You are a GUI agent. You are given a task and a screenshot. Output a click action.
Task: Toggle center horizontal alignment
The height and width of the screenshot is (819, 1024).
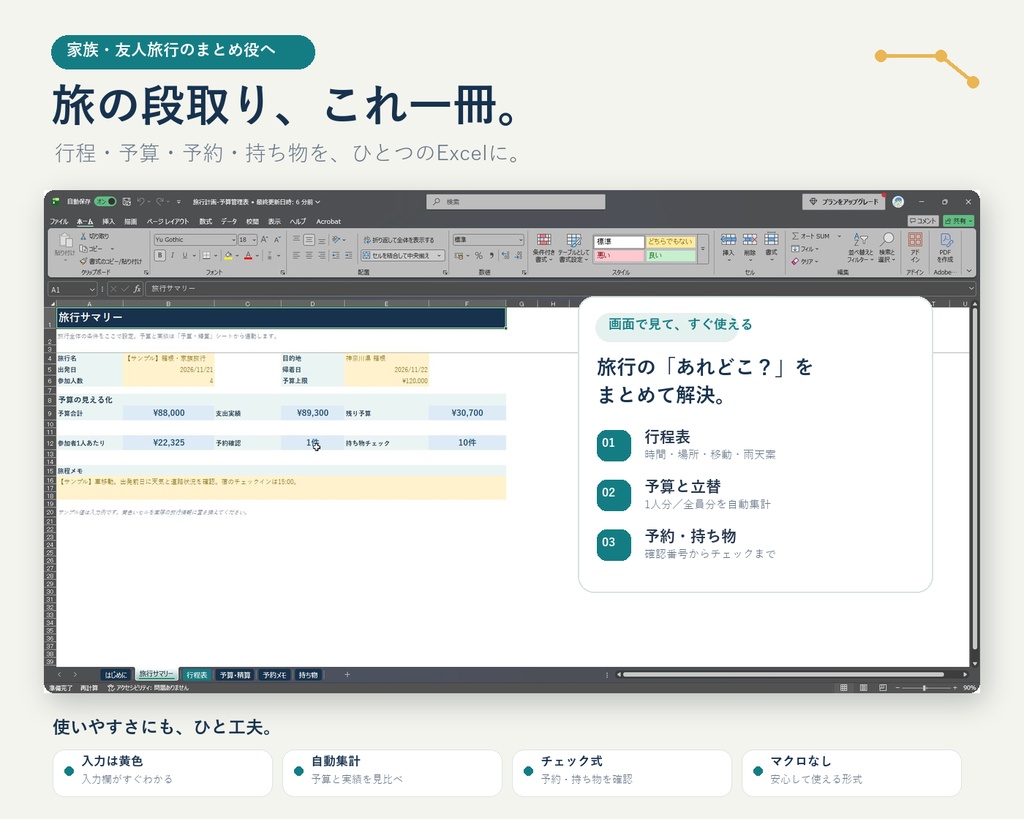[x=309, y=255]
